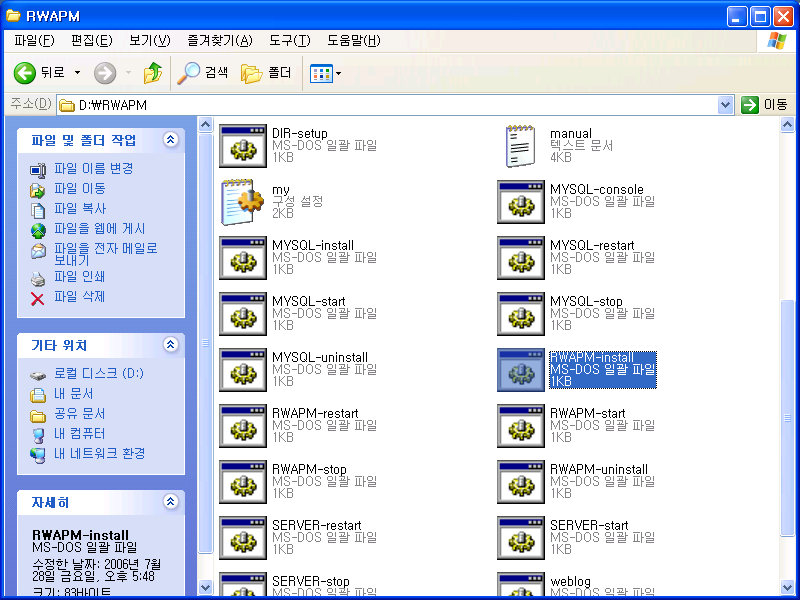Select the MYSQL-console batch file icon
This screenshot has height=600, width=800.
tap(520, 202)
